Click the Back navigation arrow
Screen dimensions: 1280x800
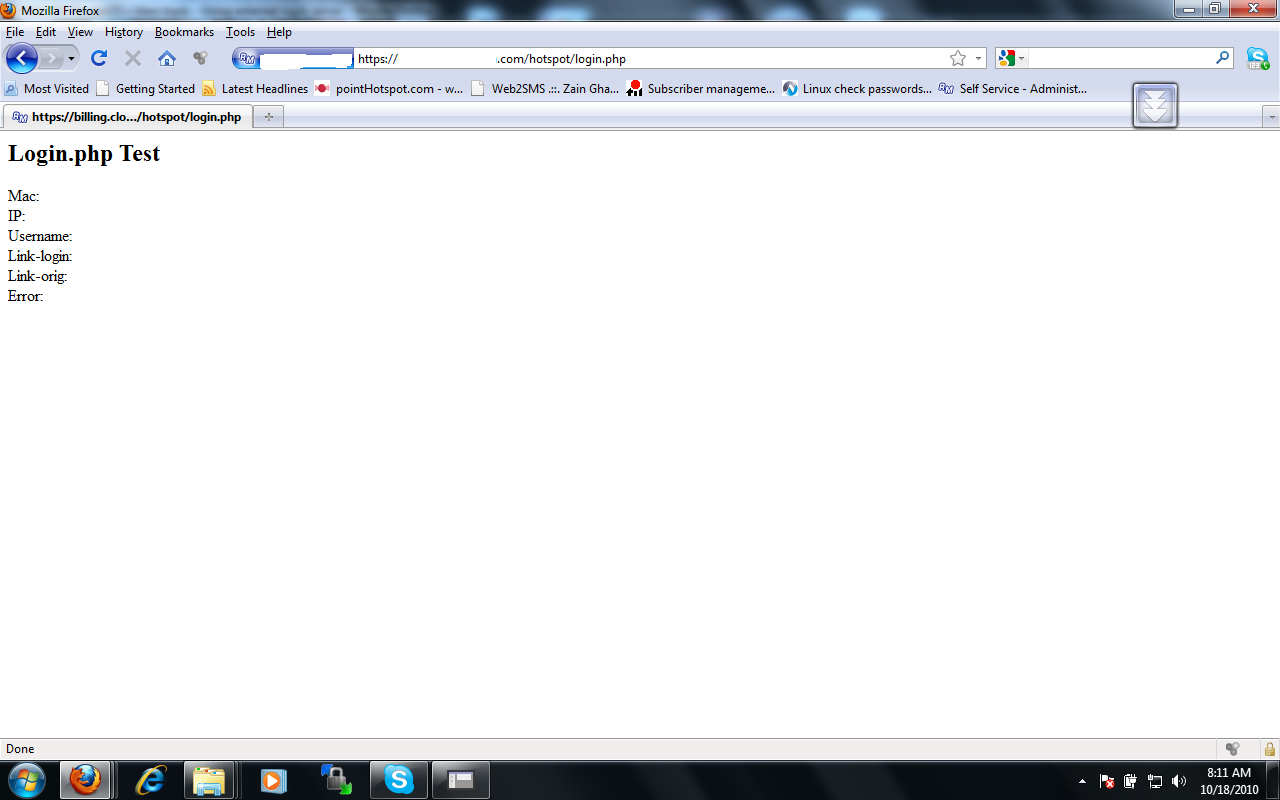coord(21,58)
